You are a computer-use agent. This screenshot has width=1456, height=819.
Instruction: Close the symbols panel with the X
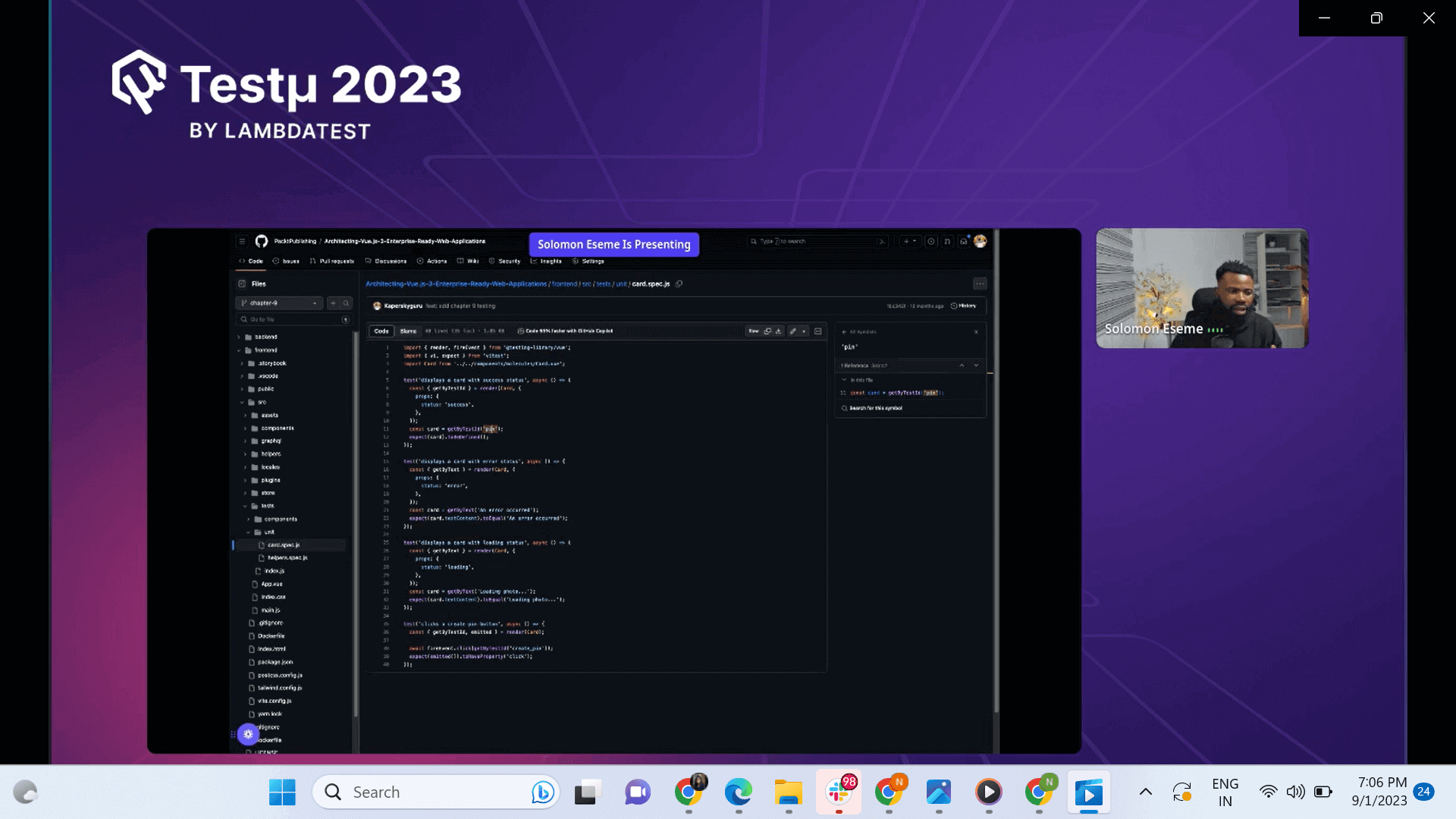[976, 332]
